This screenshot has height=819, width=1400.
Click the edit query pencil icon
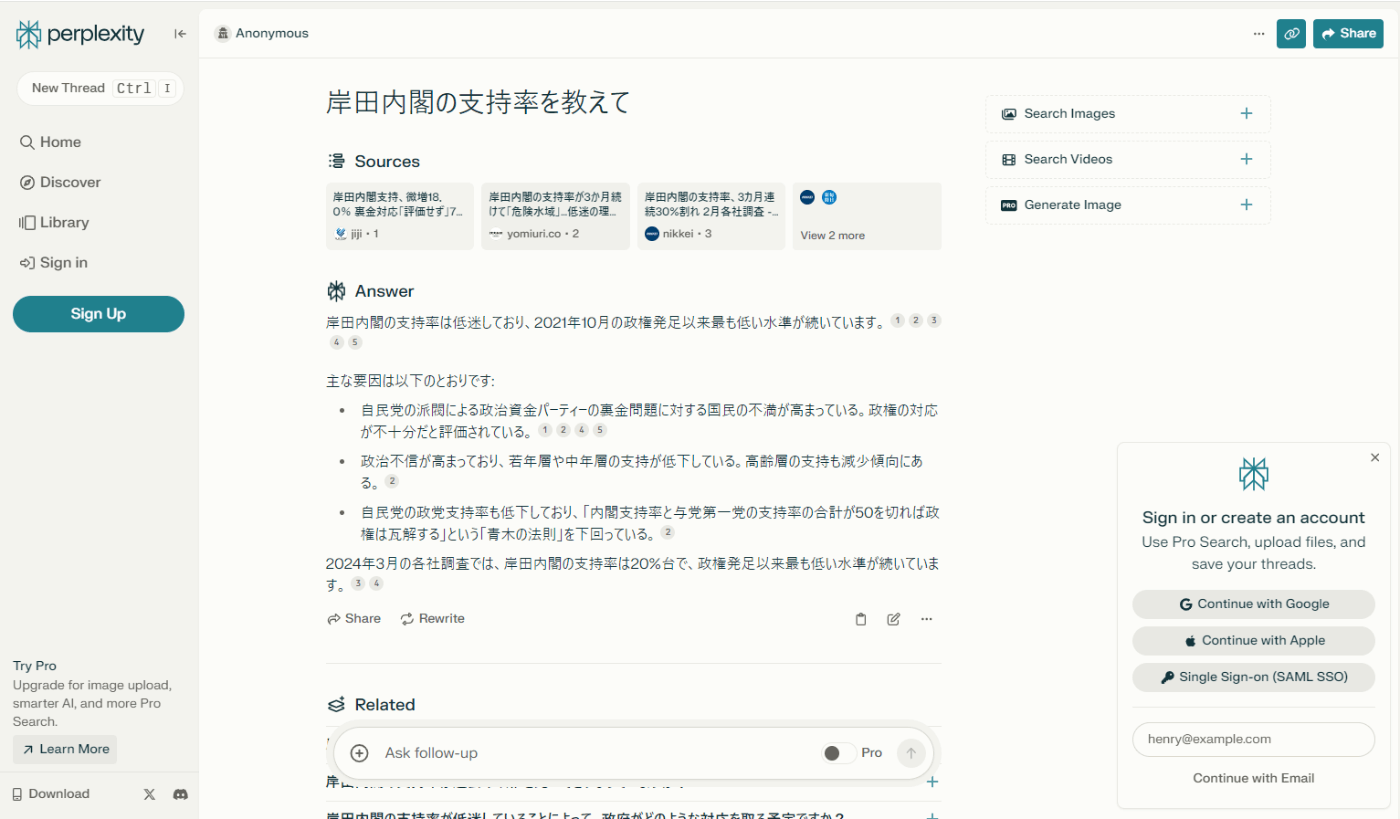click(x=894, y=619)
